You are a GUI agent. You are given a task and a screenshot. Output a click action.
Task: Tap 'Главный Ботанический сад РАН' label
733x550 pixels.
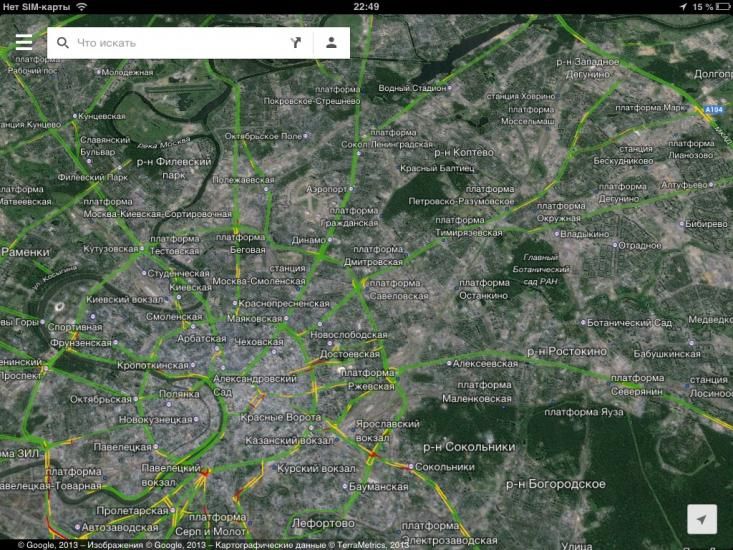540,269
